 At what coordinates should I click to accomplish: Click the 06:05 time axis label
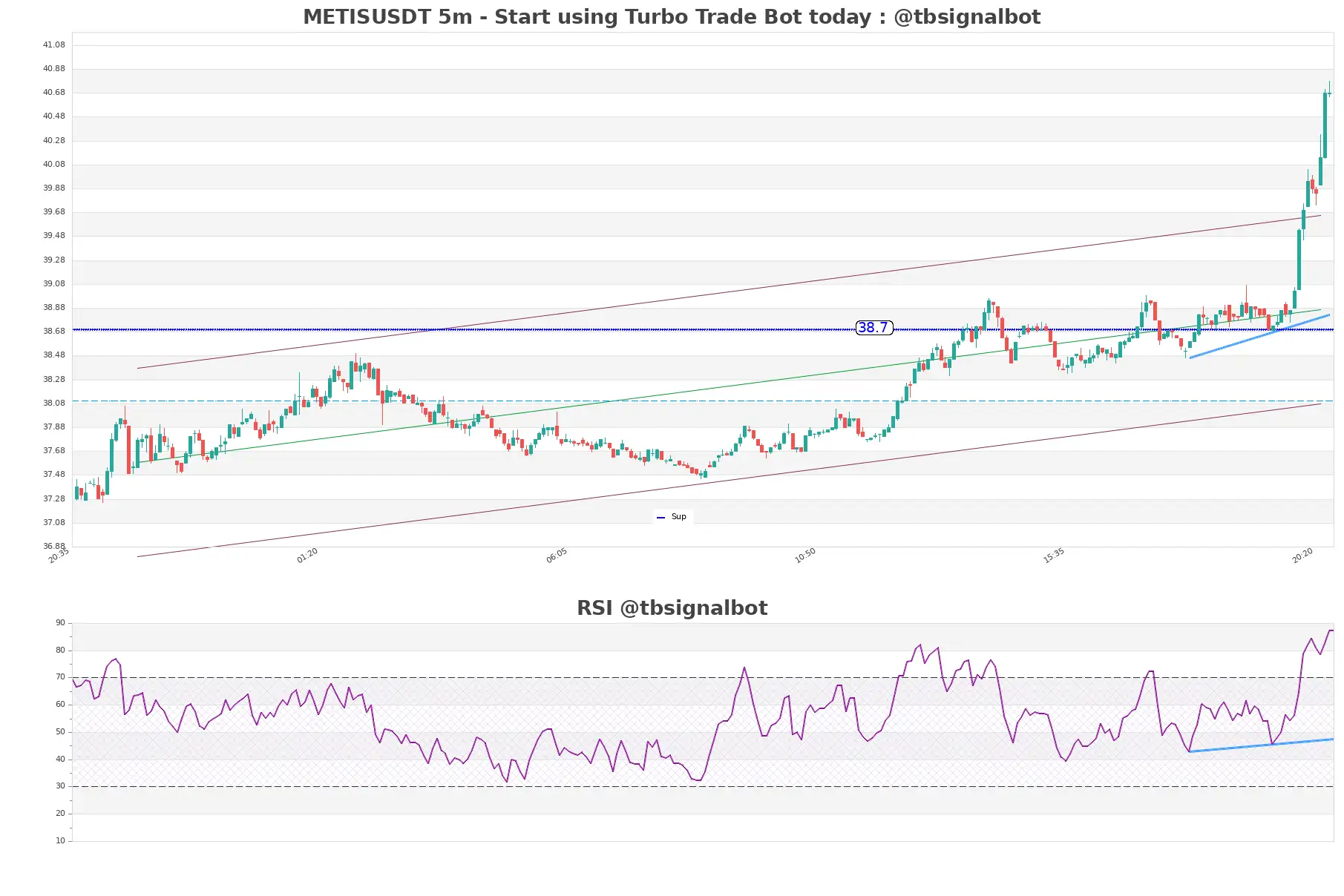click(557, 556)
